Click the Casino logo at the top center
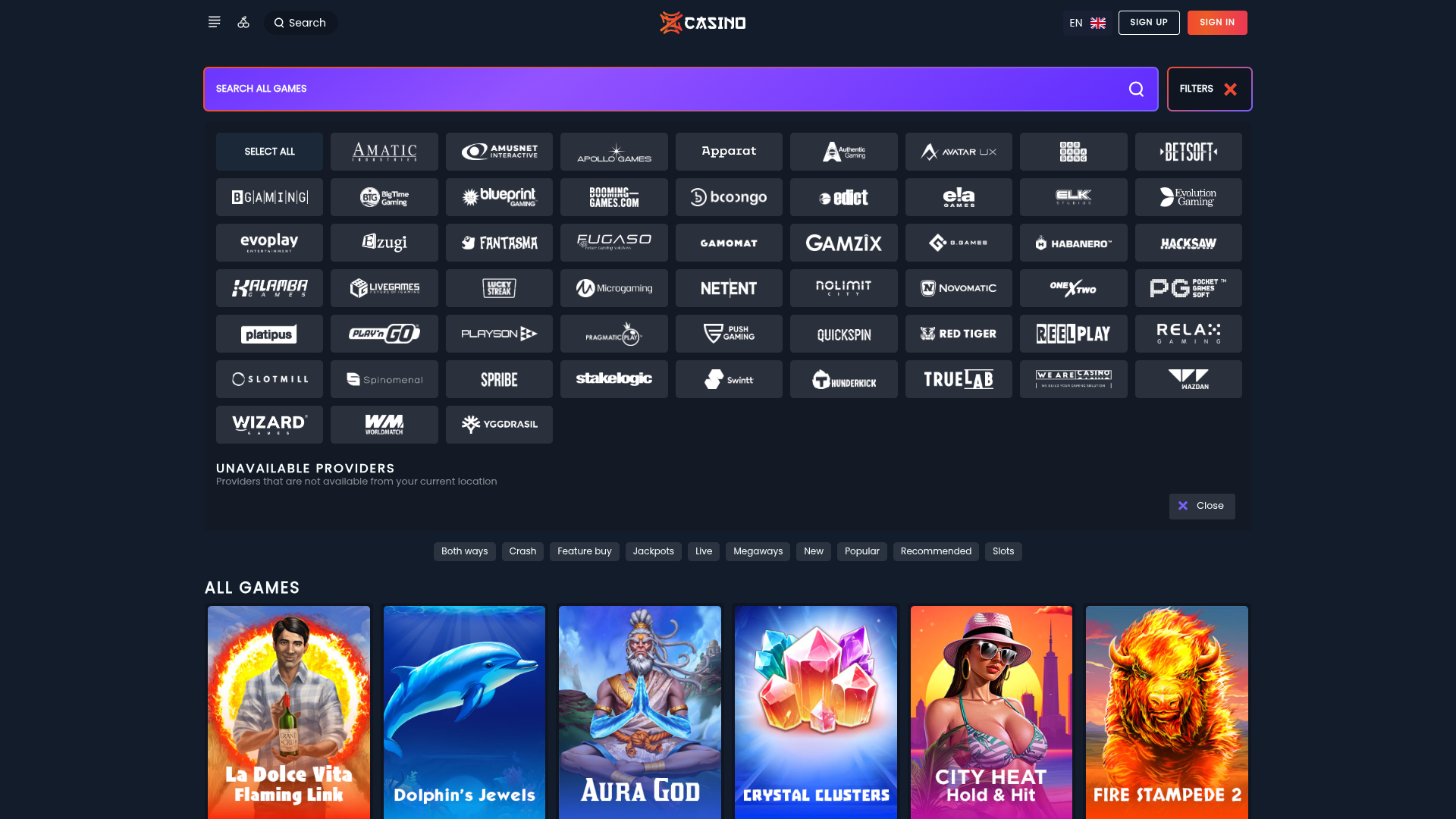 pos(701,23)
